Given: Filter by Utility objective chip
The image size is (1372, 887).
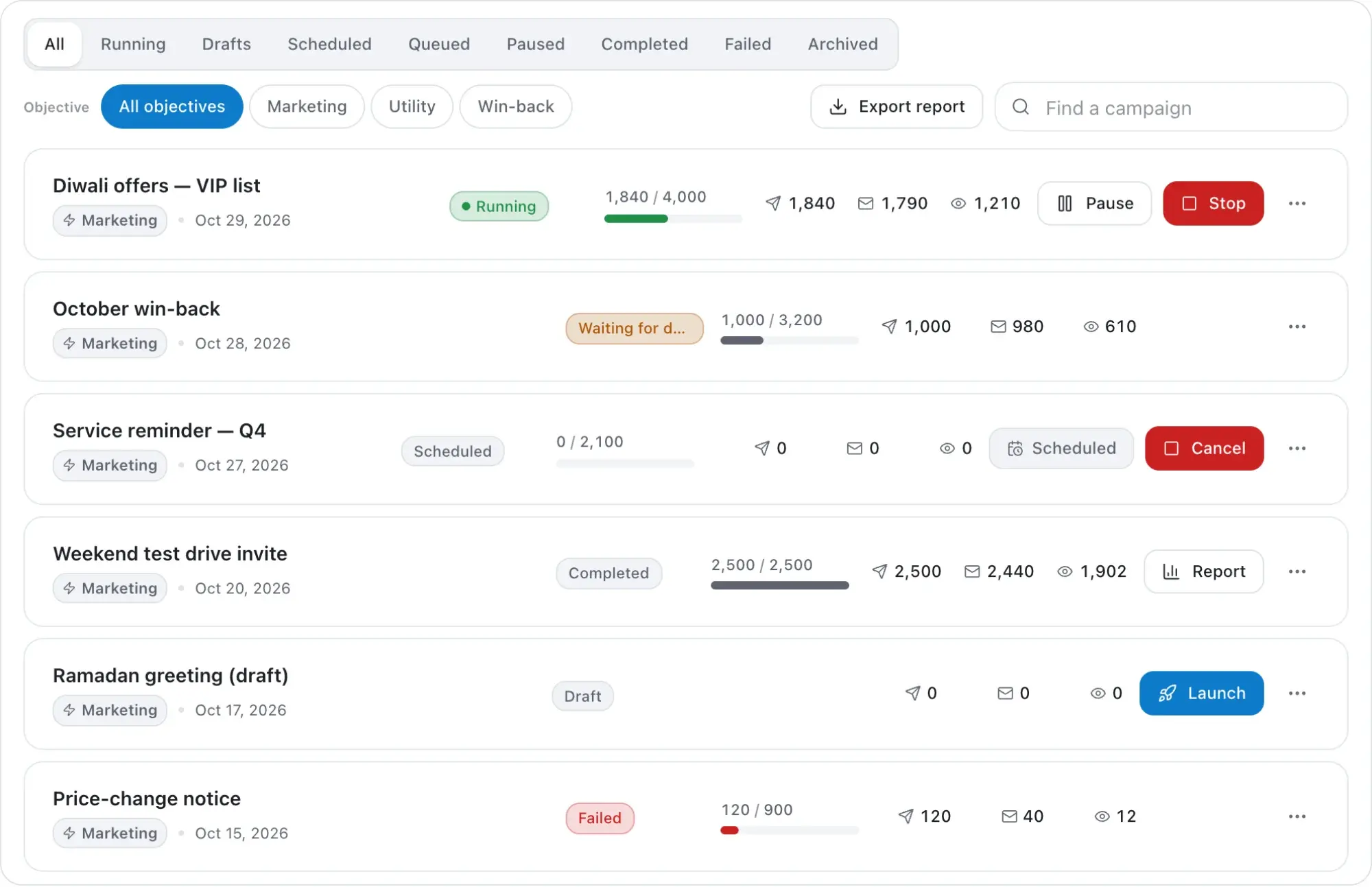Looking at the screenshot, I should coord(412,107).
